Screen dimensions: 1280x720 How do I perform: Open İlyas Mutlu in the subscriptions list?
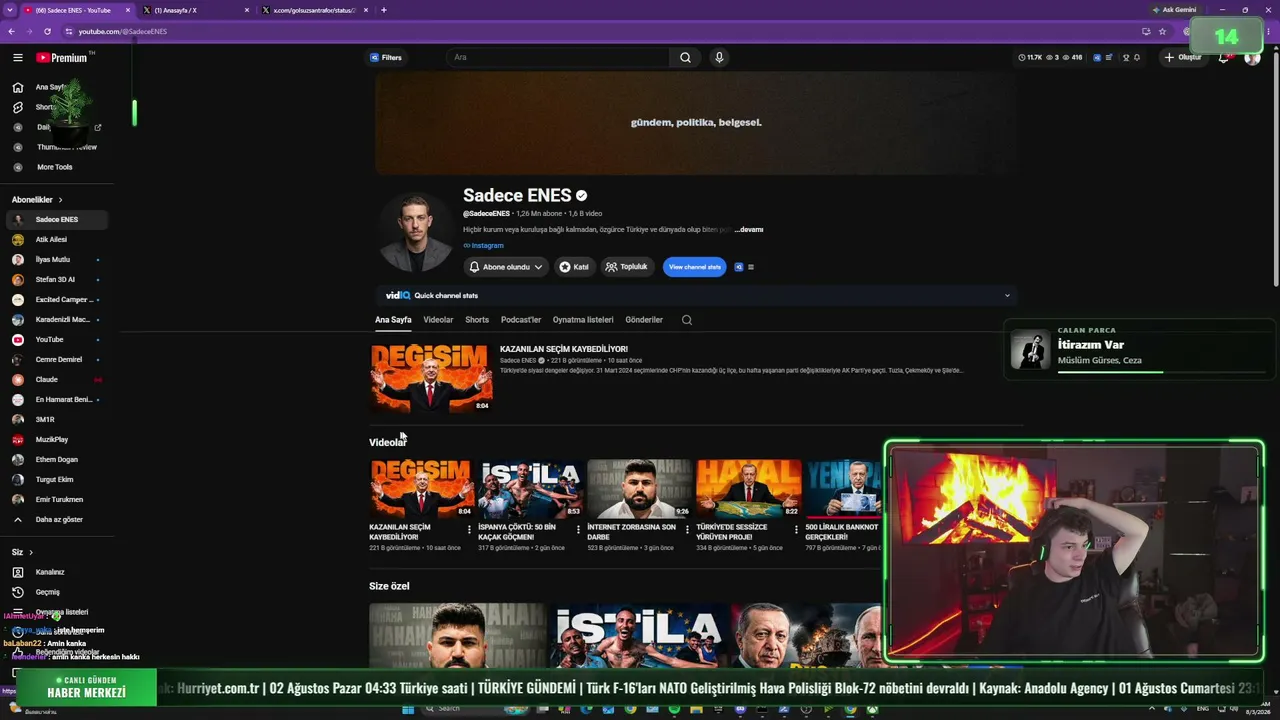57,260
